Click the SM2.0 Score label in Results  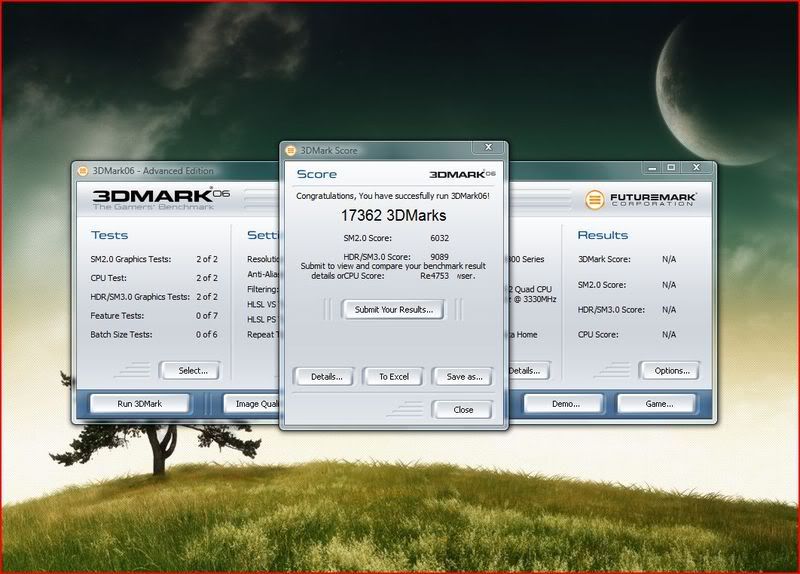click(x=602, y=285)
